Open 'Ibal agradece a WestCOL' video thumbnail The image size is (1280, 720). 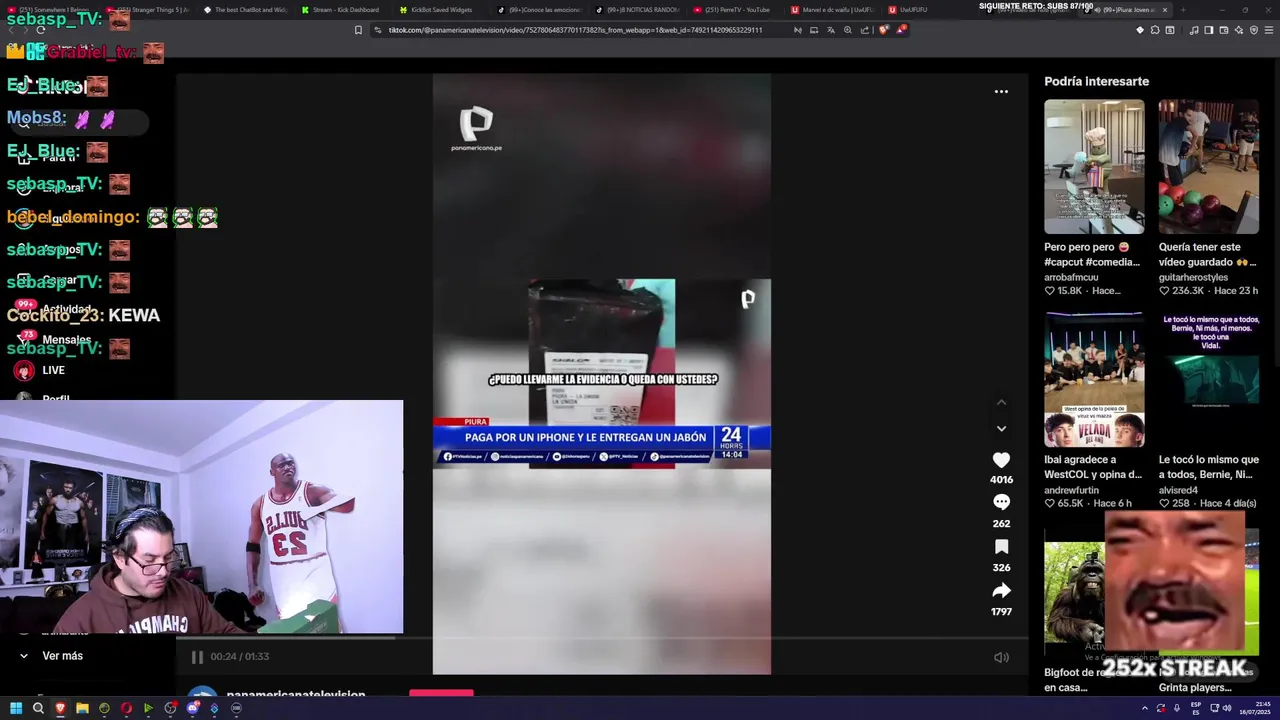point(1094,380)
